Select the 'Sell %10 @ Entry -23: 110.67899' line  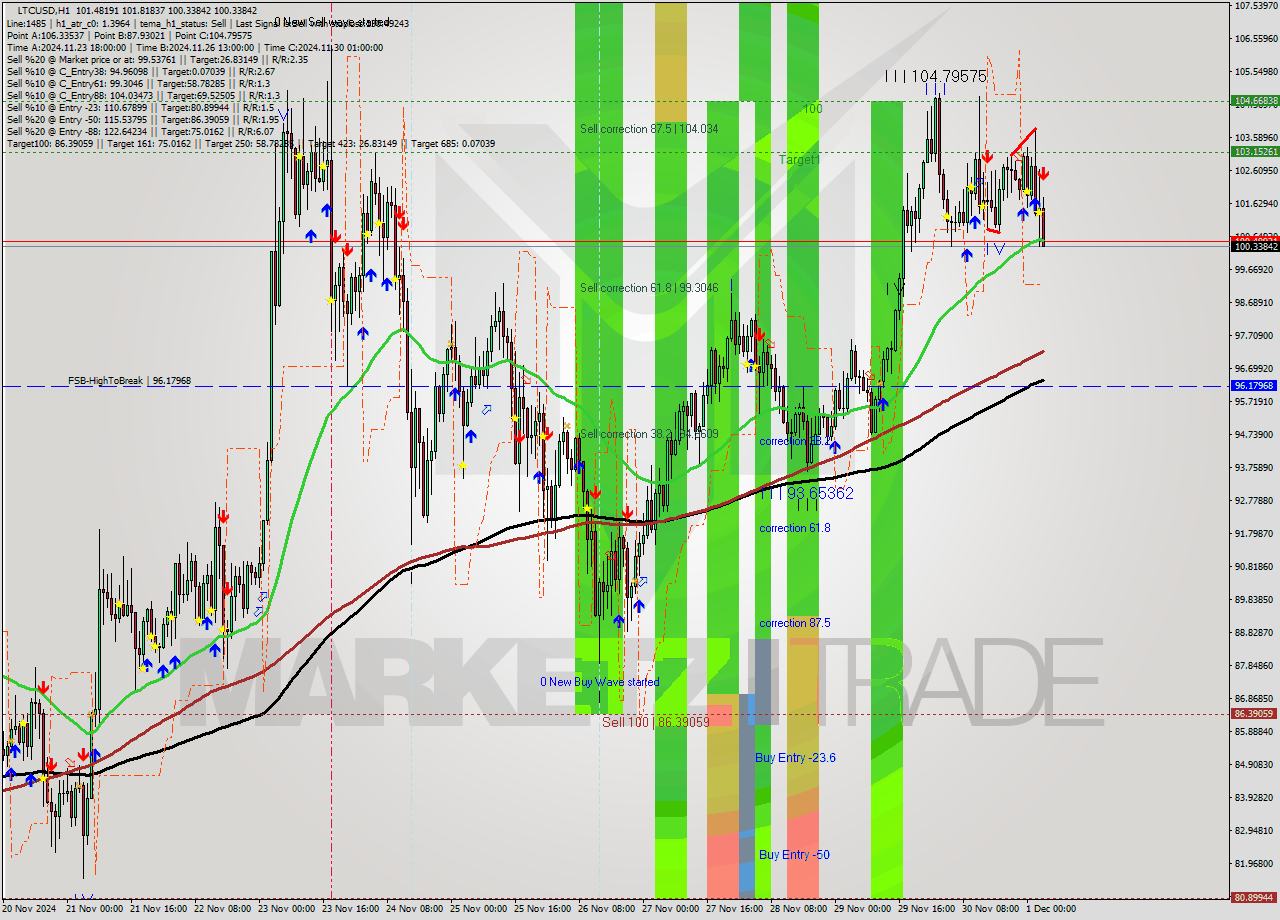click(x=141, y=107)
